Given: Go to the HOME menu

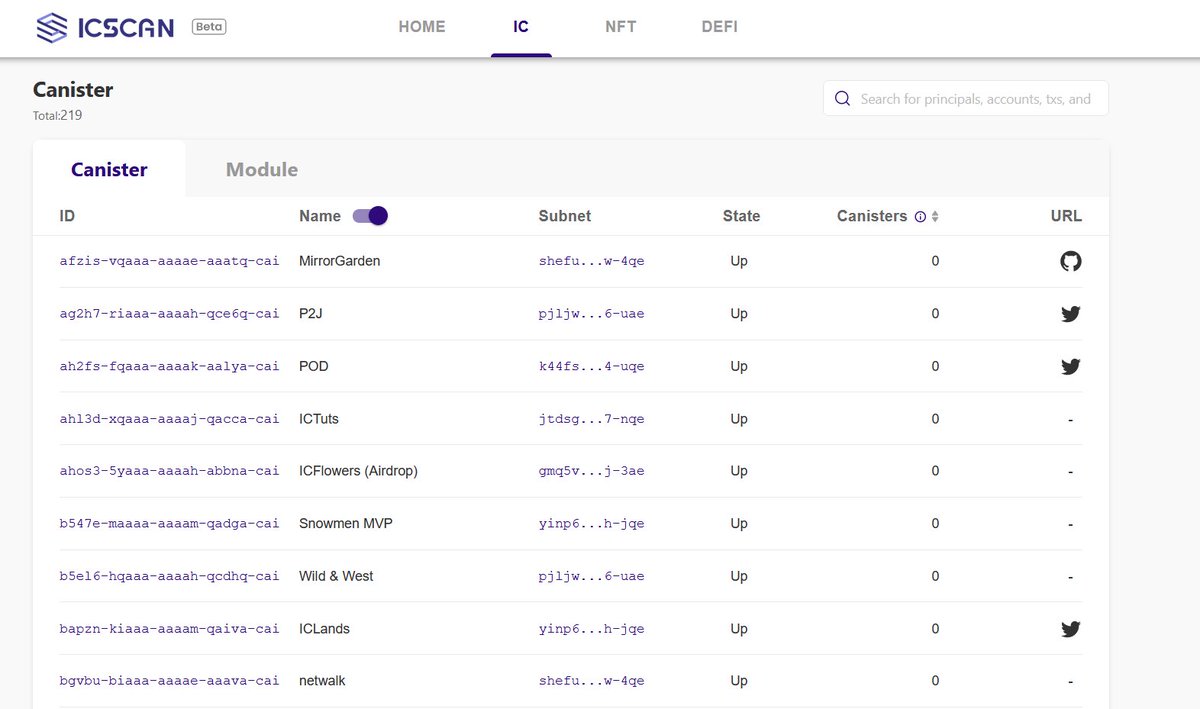Looking at the screenshot, I should (x=422, y=27).
